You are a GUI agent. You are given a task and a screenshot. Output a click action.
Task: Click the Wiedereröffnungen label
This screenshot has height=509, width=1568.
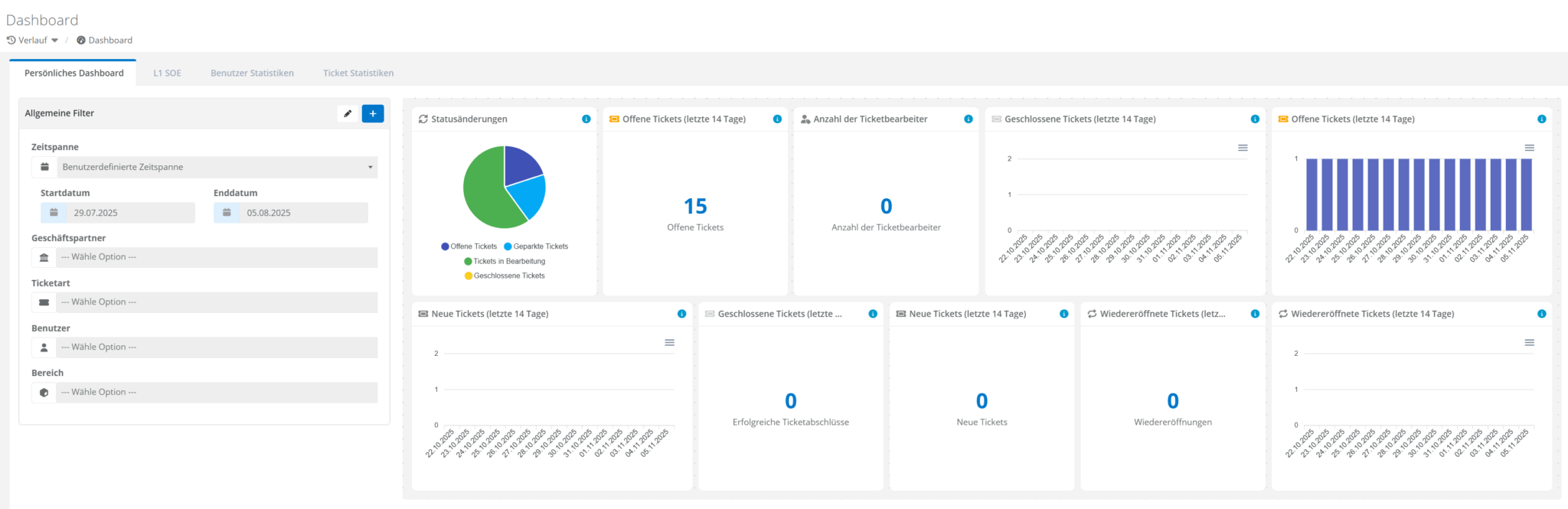[x=1173, y=423]
